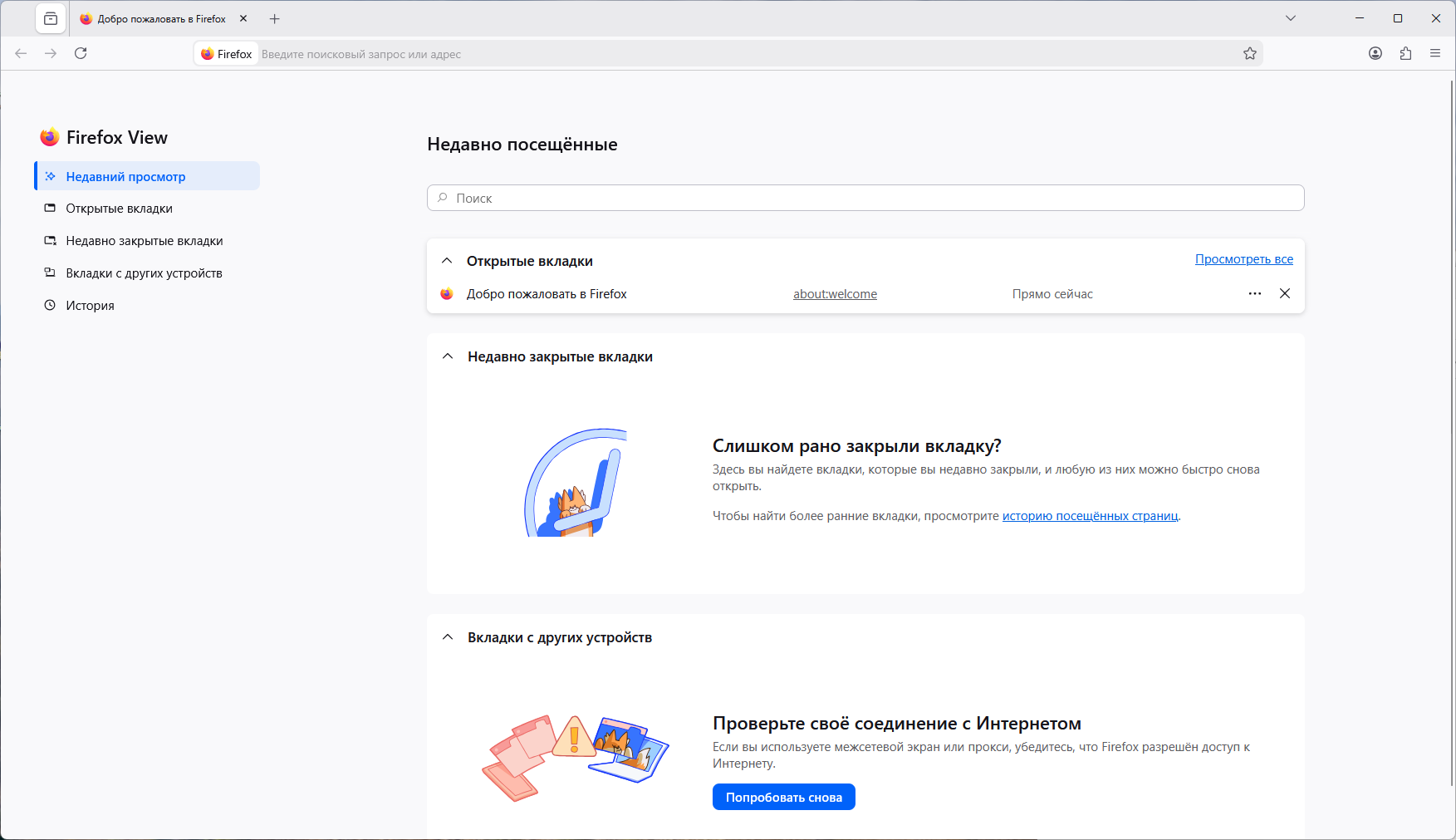Maximize the Firefox window
This screenshot has width=1456, height=840.
click(x=1398, y=18)
